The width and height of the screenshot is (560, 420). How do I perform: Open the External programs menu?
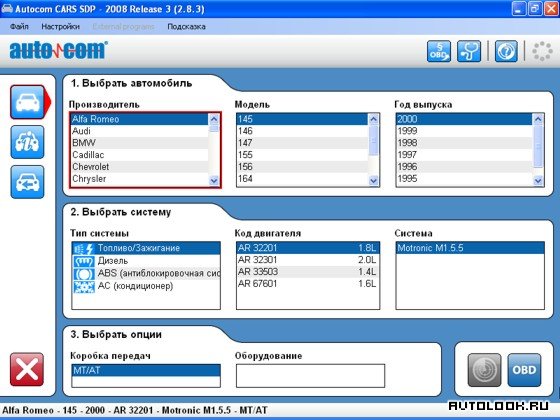123,26
